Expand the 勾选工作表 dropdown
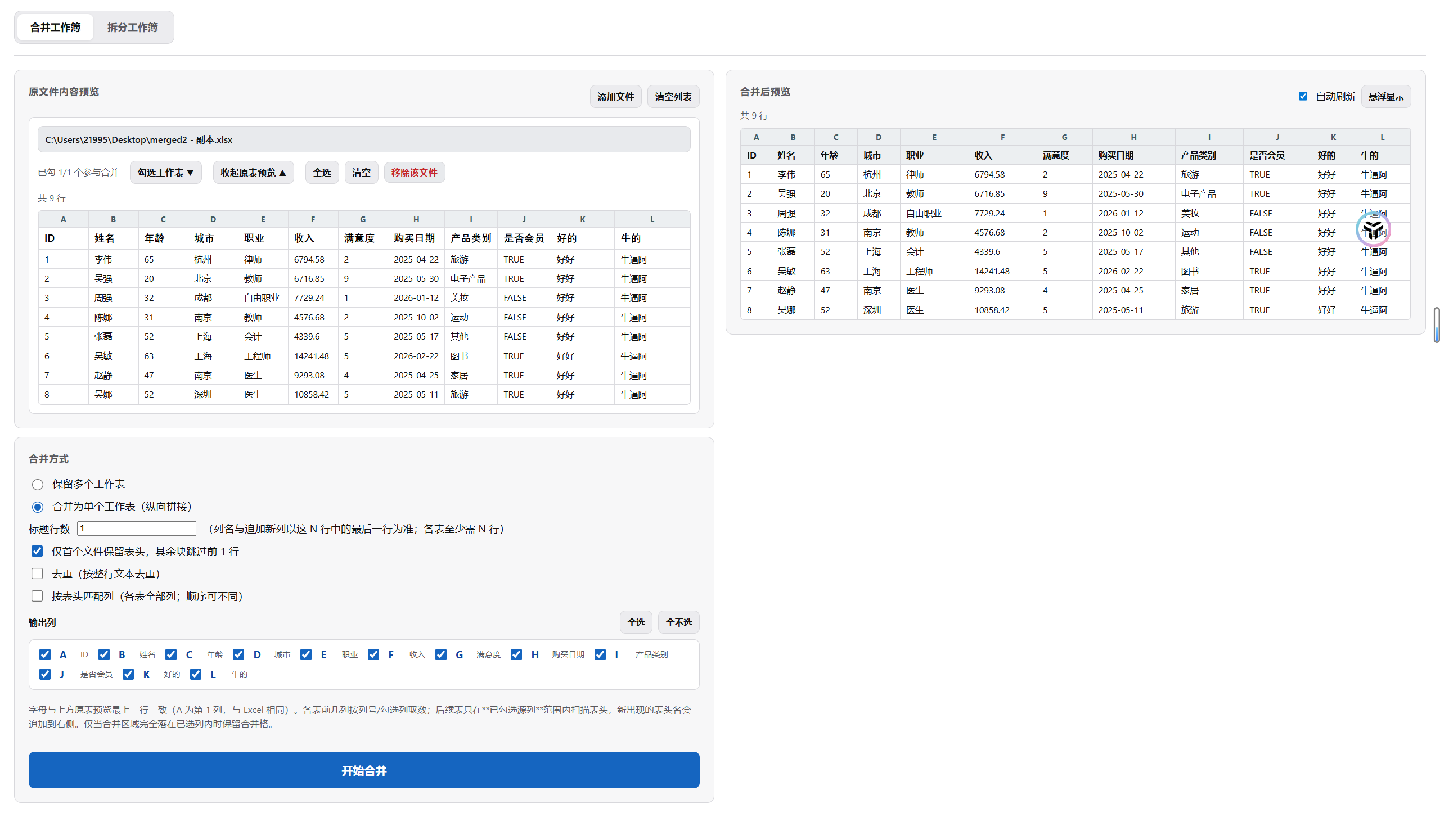 click(x=165, y=173)
